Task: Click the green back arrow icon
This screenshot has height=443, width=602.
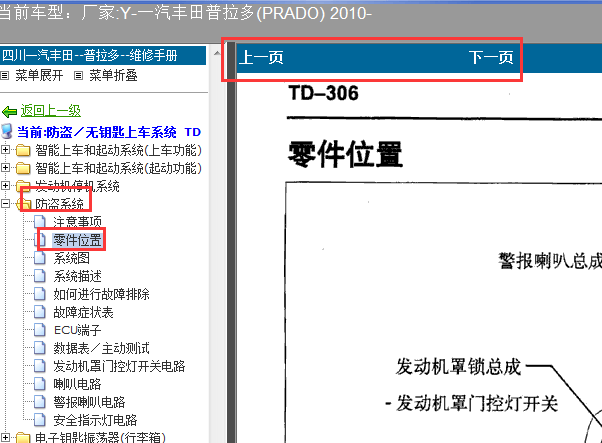Action: click(9, 112)
